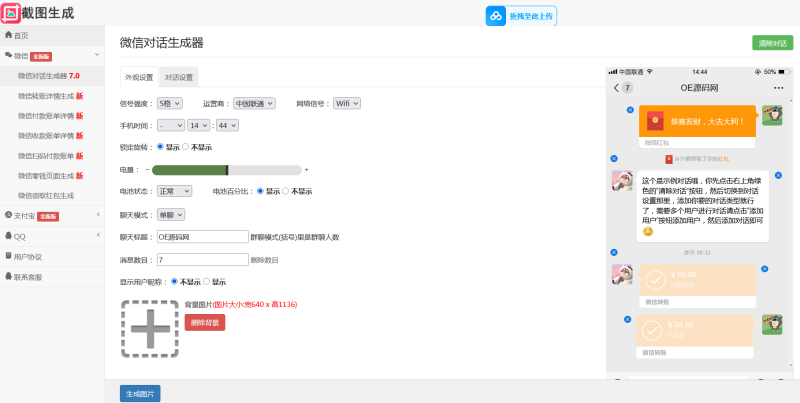This screenshot has height=403, width=800.
Task: Click the 消息数目 input field
Action: (203, 259)
